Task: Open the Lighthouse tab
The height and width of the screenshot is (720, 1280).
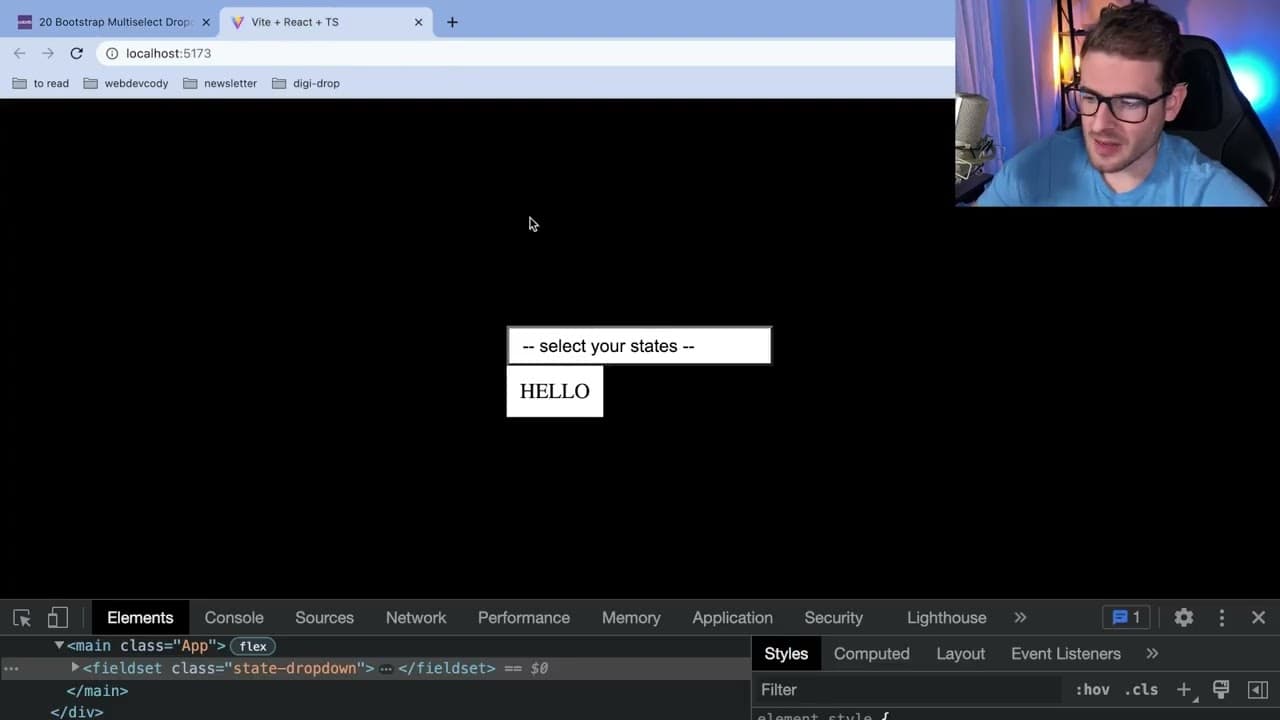Action: tap(946, 618)
